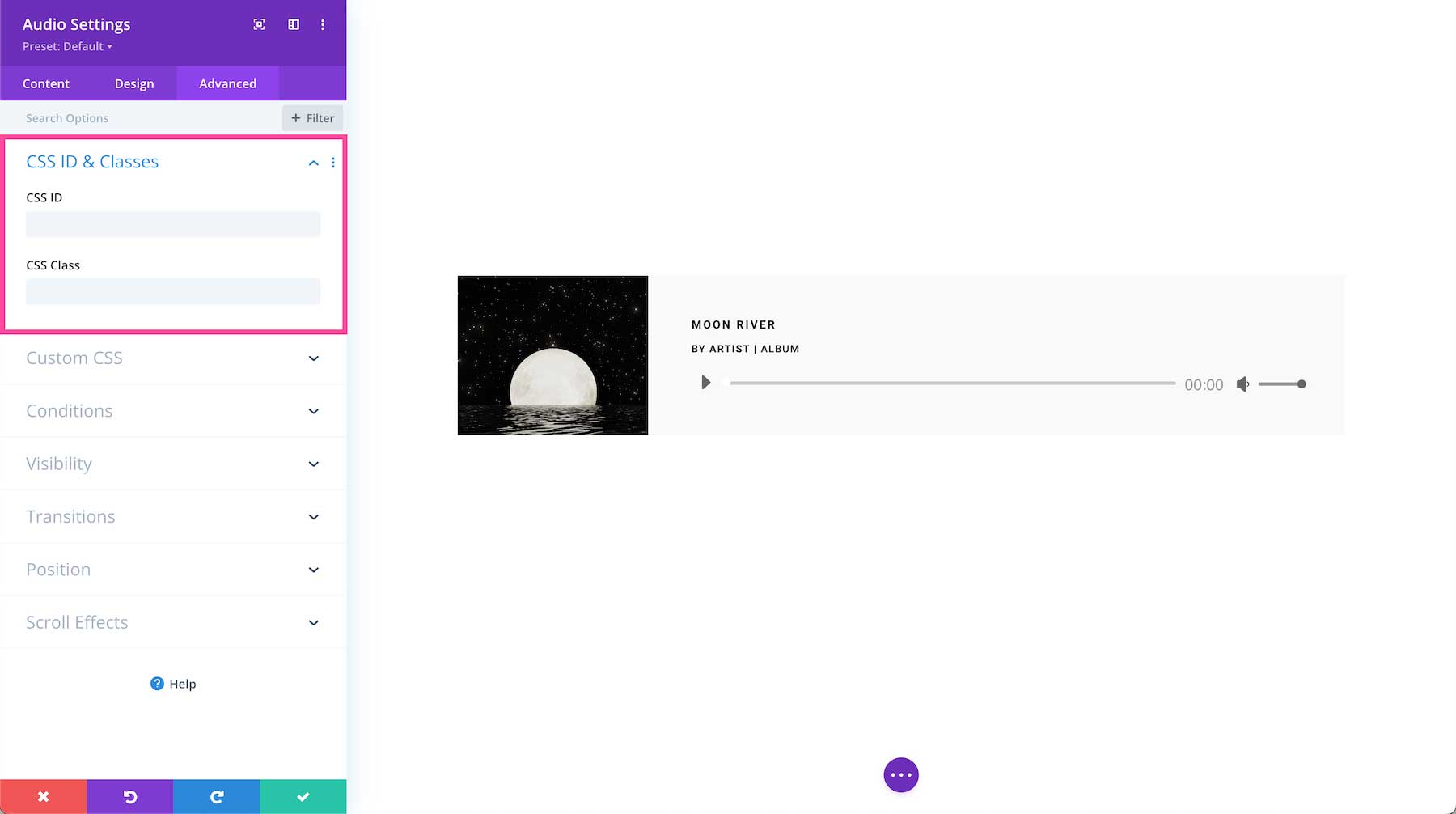
Task: Click the split view icon in the header
Action: [293, 24]
